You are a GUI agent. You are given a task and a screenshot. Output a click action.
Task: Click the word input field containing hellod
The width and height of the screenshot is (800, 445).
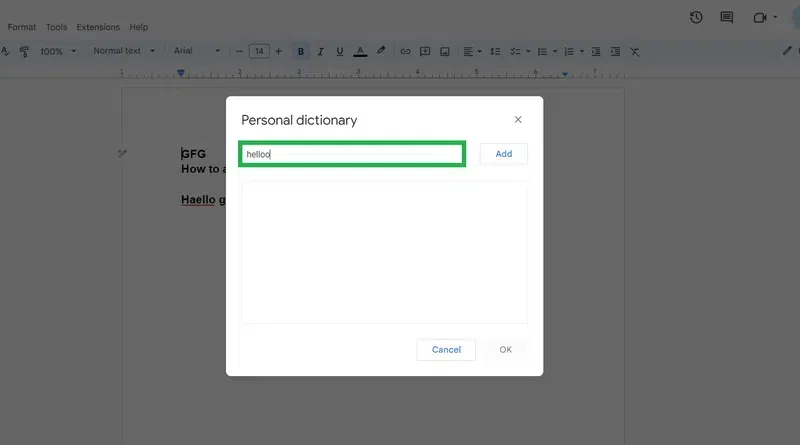352,154
